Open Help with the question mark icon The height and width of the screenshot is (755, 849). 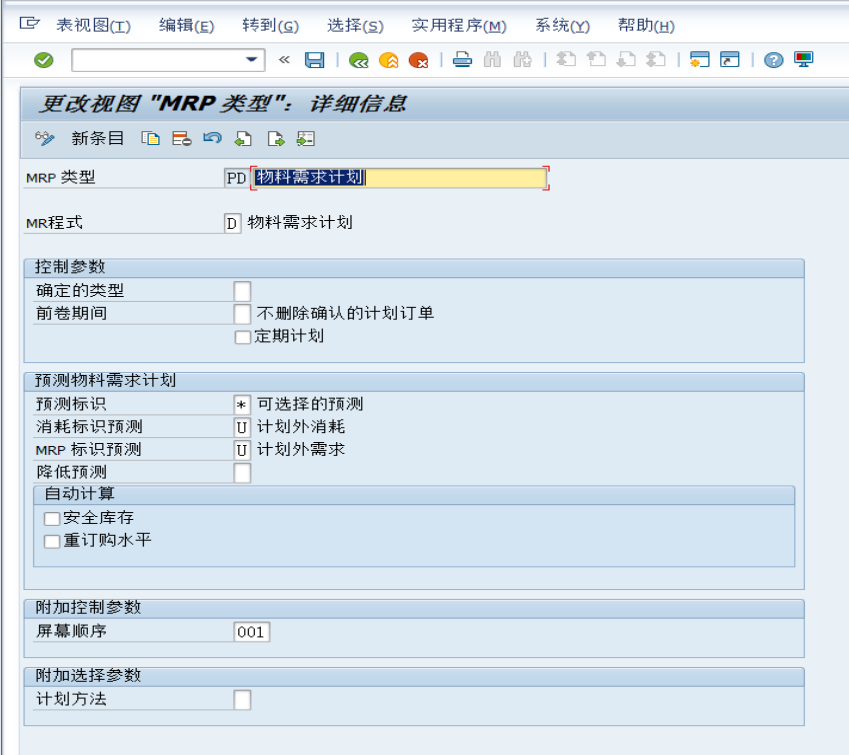774,60
